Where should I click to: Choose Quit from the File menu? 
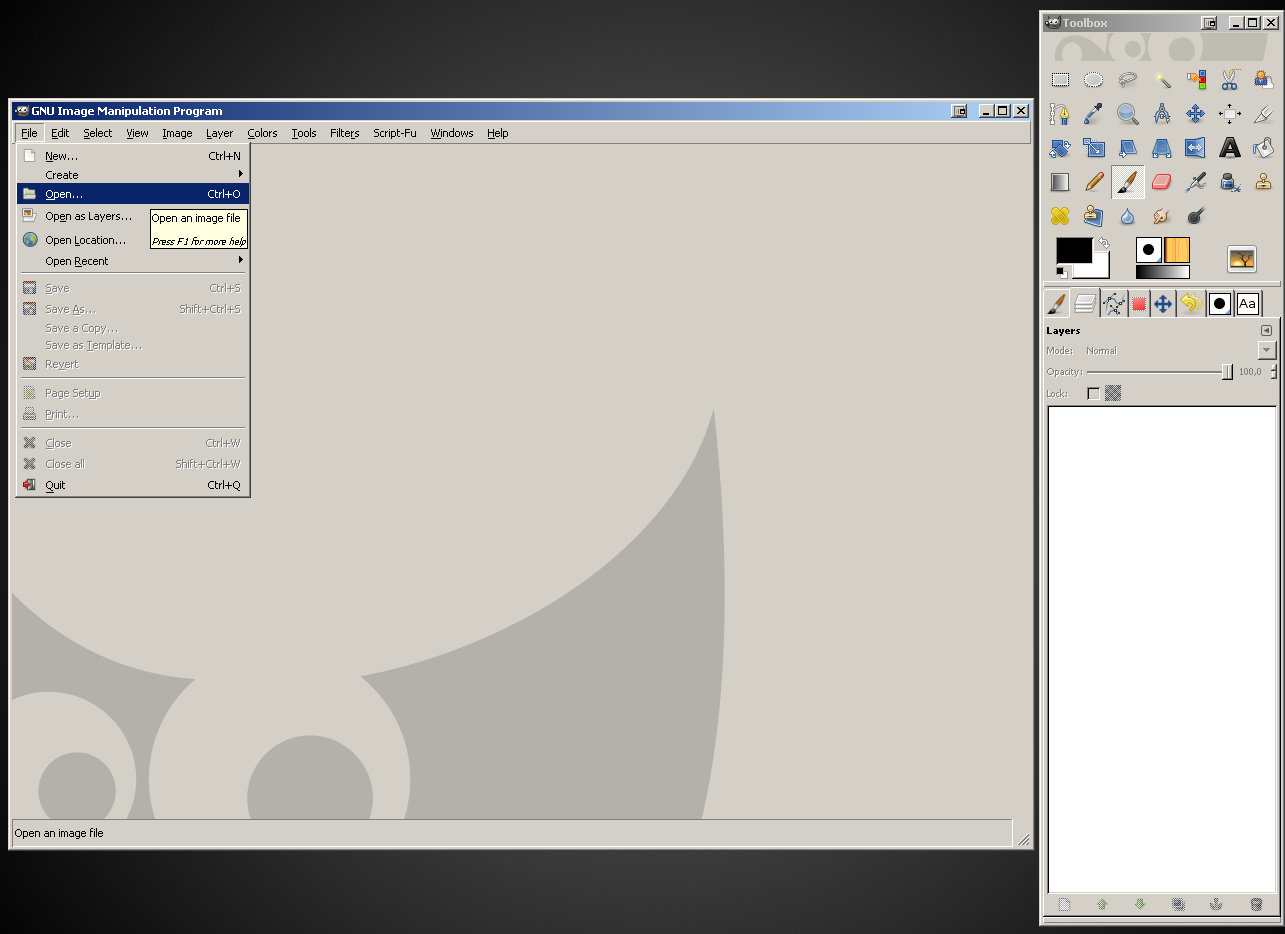click(x=133, y=485)
